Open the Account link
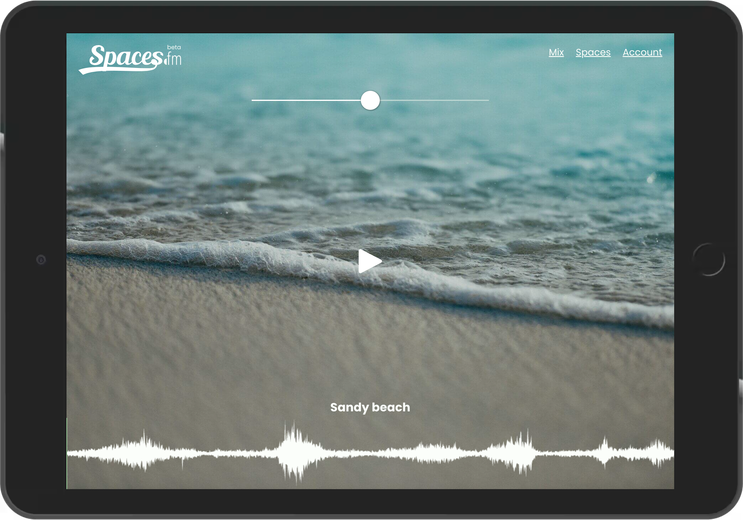Screen dimensions: 743x520 [x=642, y=52]
